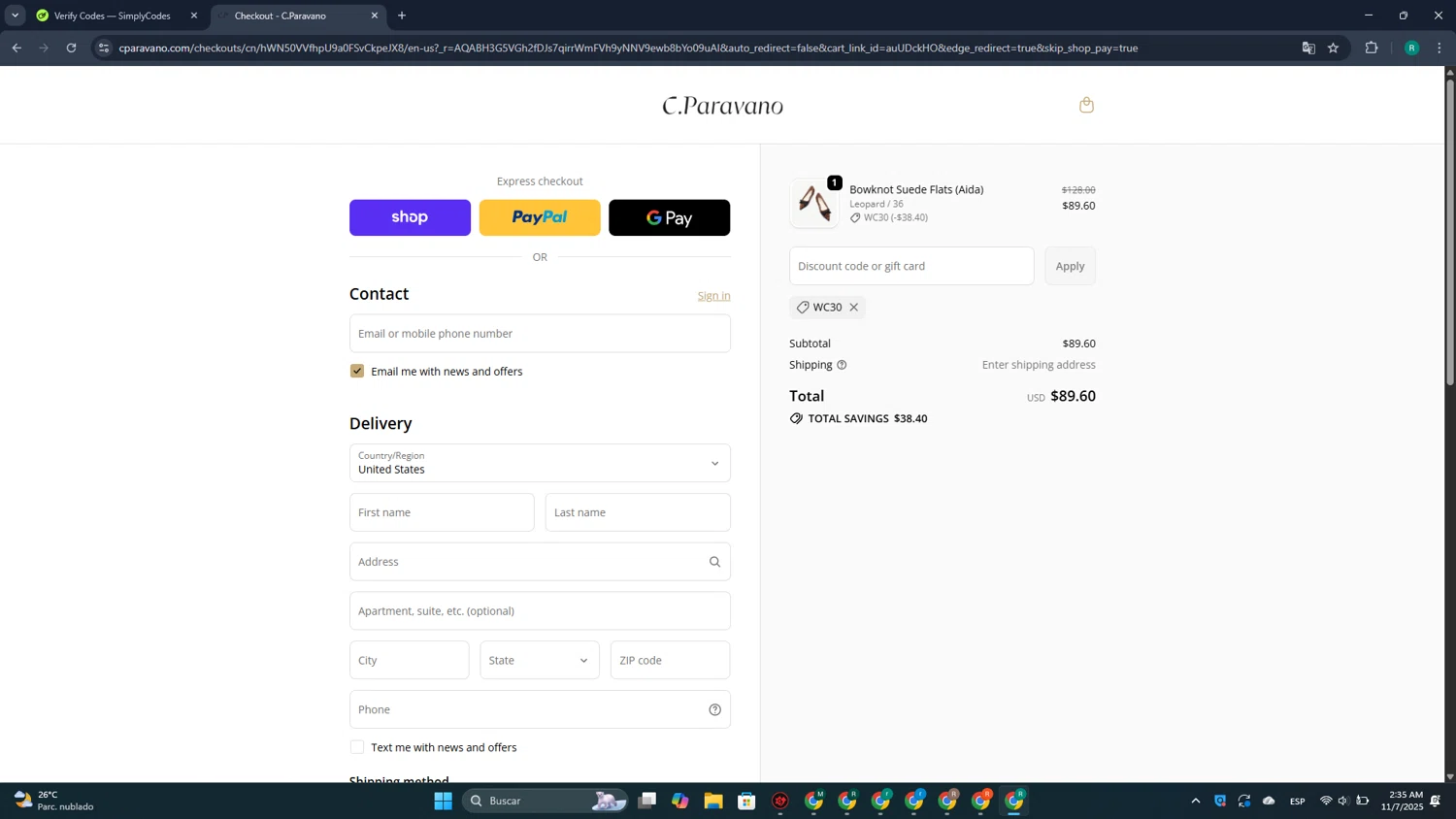Open the volume speaker tray icon
The height and width of the screenshot is (819, 1456).
pyautogui.click(x=1343, y=801)
